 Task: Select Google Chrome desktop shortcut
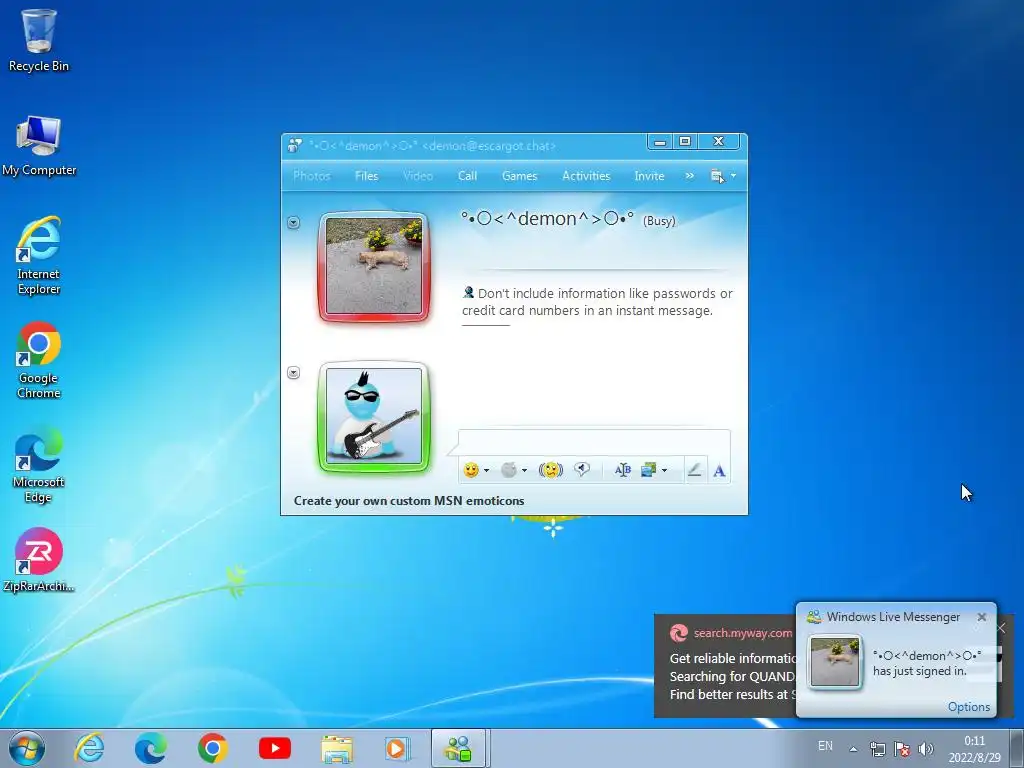click(39, 360)
